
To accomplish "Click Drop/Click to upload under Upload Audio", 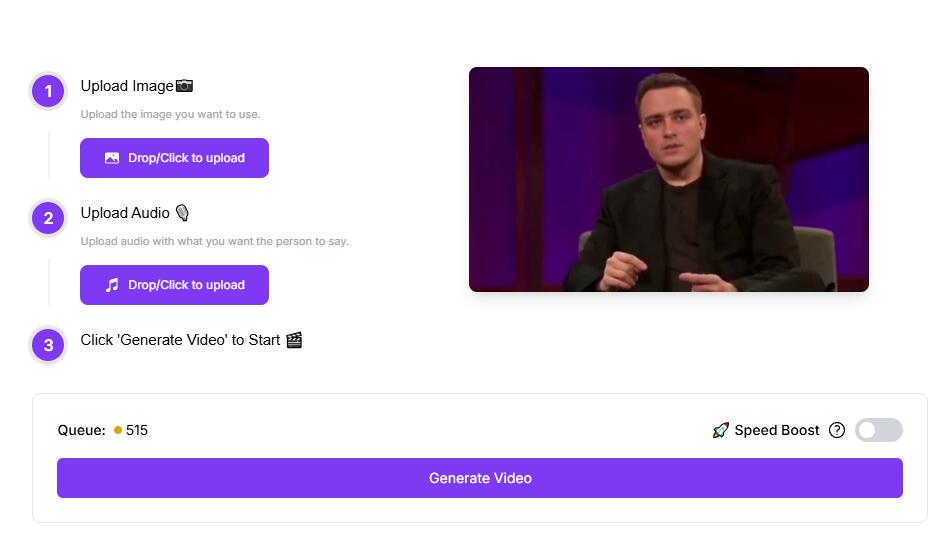I will (x=175, y=285).
